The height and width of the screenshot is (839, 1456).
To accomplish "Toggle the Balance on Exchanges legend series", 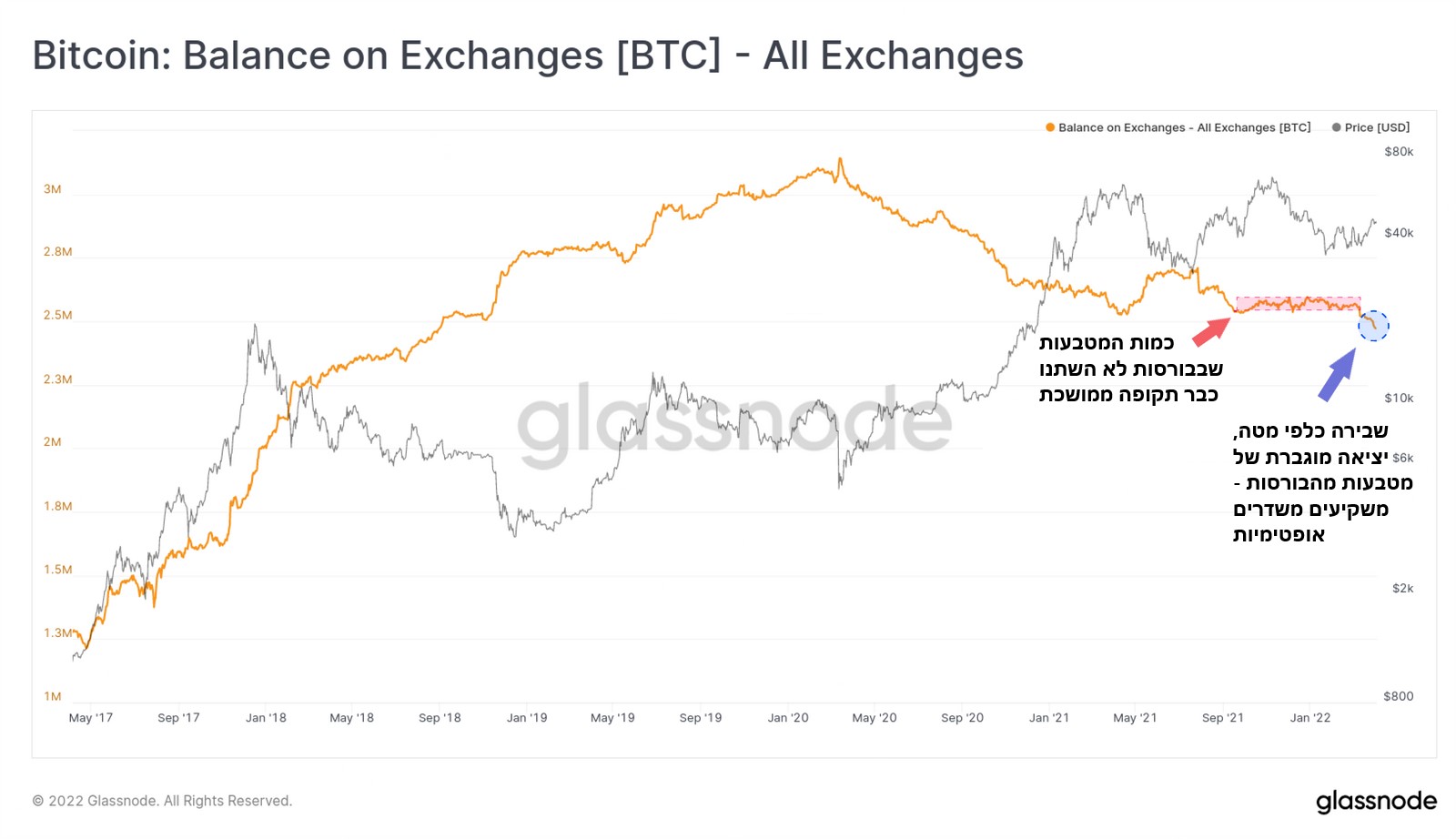I will point(1184,127).
